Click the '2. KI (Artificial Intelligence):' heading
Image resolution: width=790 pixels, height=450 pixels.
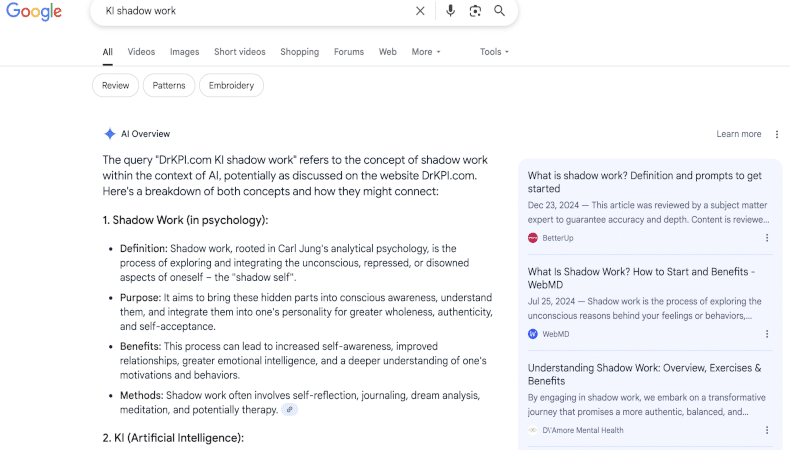(173, 438)
